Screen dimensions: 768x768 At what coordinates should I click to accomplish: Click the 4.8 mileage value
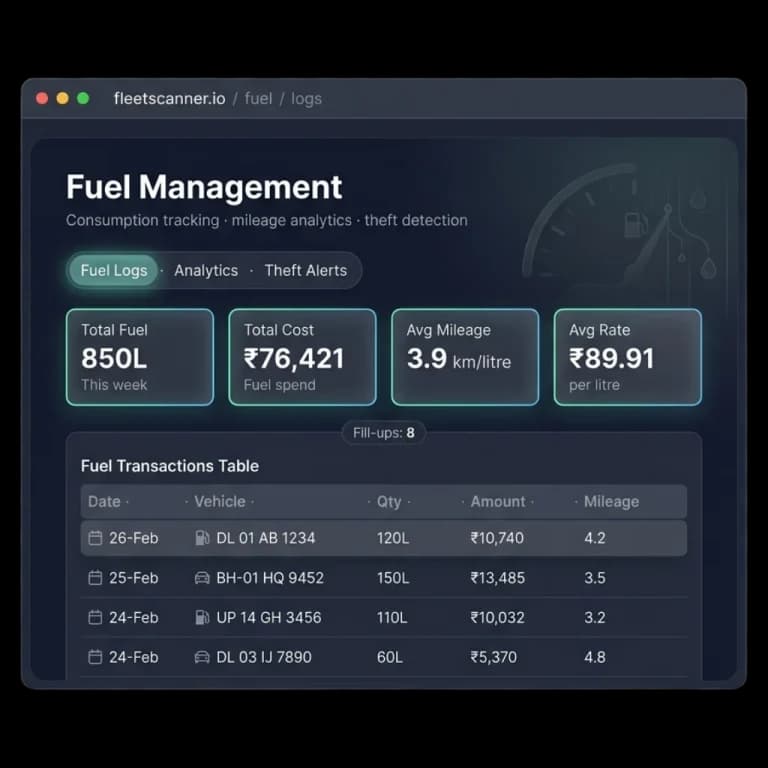pyautogui.click(x=595, y=657)
